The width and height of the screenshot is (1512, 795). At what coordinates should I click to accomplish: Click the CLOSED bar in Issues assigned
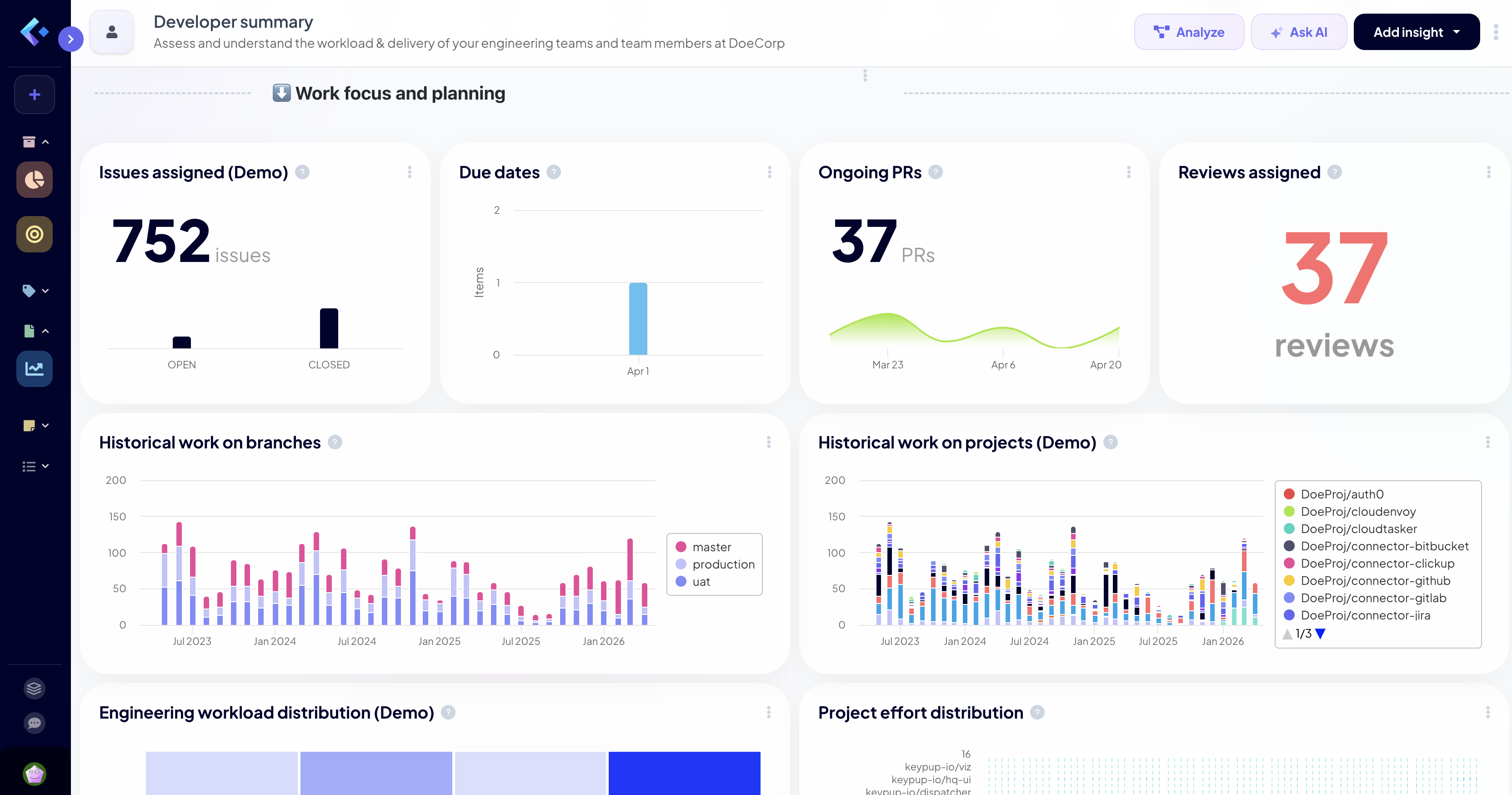[x=329, y=328]
